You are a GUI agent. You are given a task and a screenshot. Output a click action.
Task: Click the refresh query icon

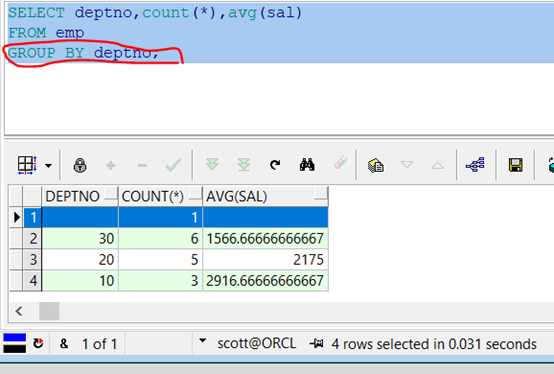275,165
